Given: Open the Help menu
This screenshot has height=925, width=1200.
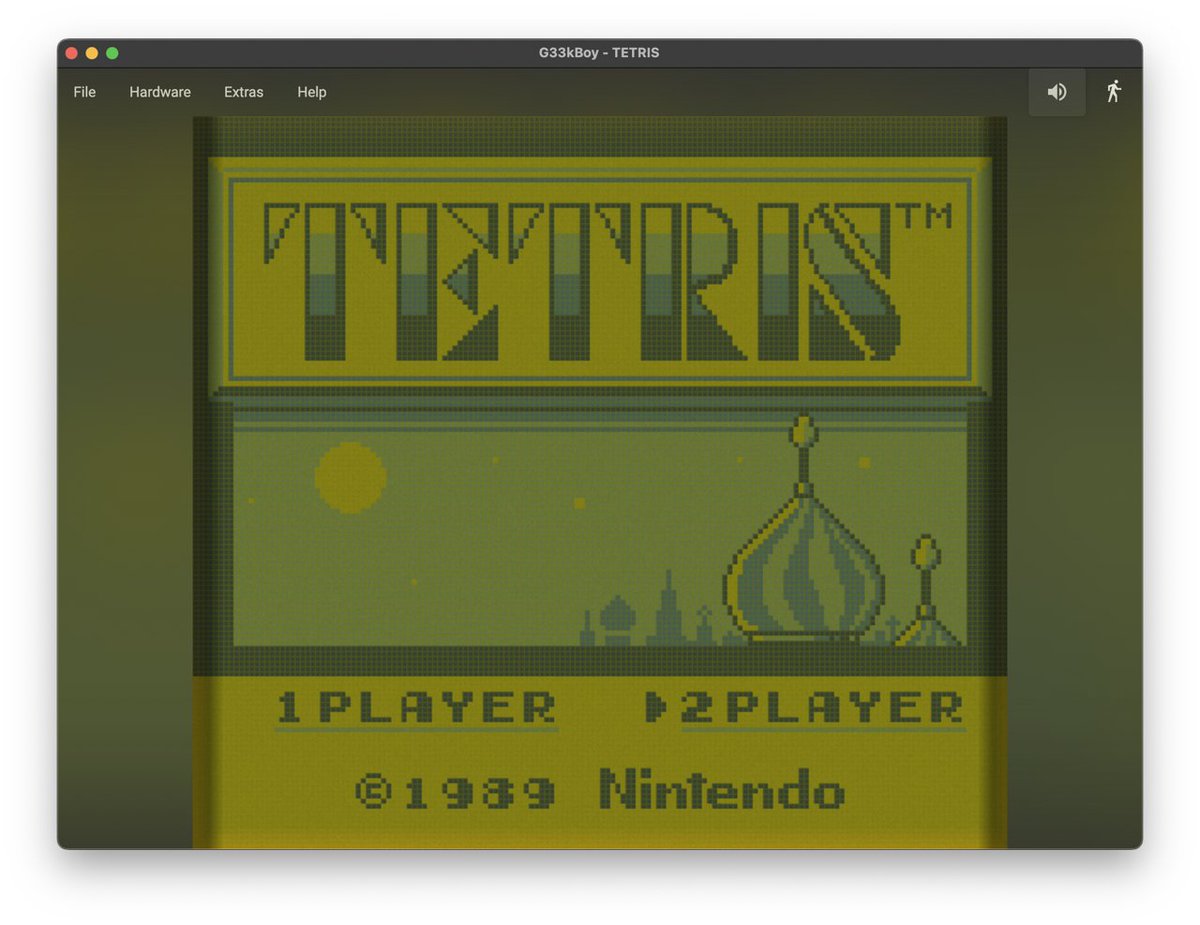Looking at the screenshot, I should (312, 92).
